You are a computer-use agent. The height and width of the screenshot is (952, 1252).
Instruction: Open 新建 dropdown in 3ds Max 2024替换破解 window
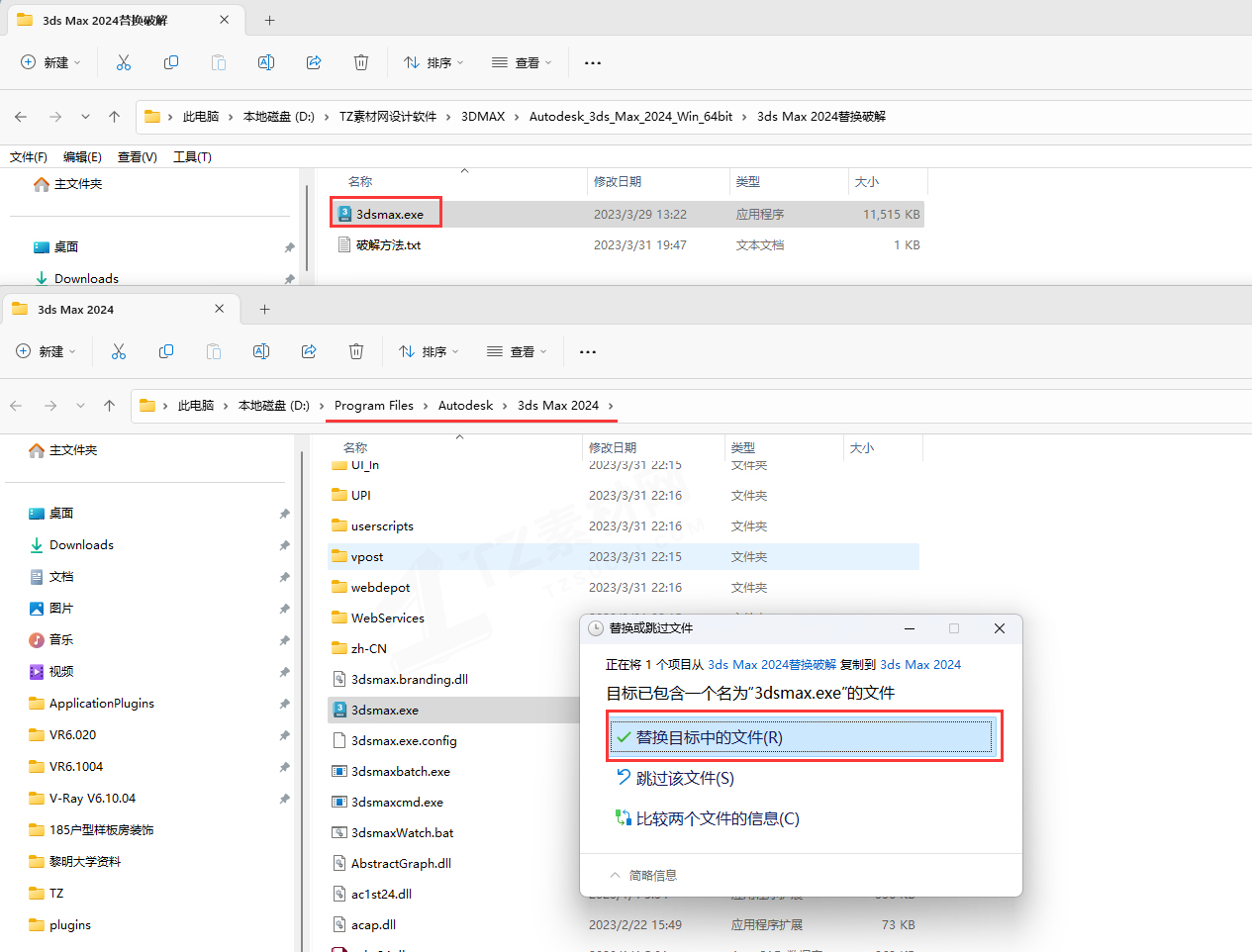(50, 62)
